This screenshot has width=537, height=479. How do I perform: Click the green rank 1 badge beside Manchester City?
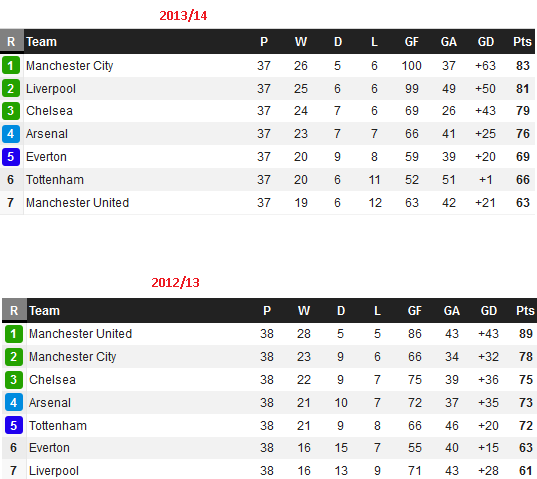click(11, 65)
